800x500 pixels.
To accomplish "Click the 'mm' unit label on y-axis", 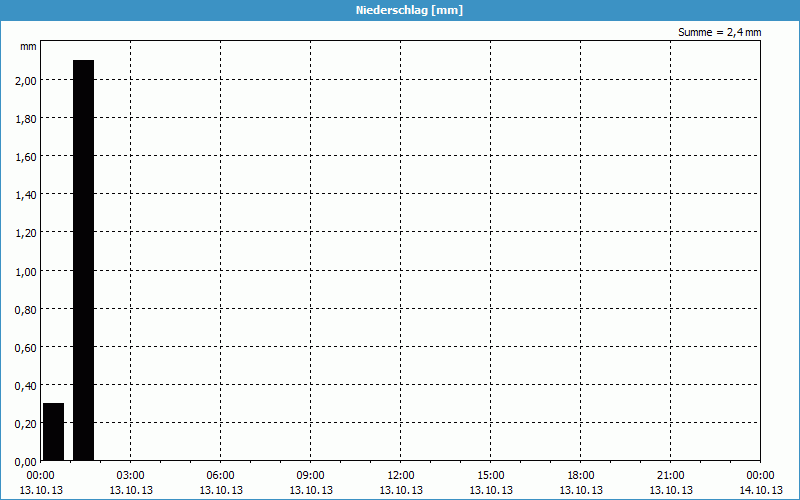I will 28,46.
